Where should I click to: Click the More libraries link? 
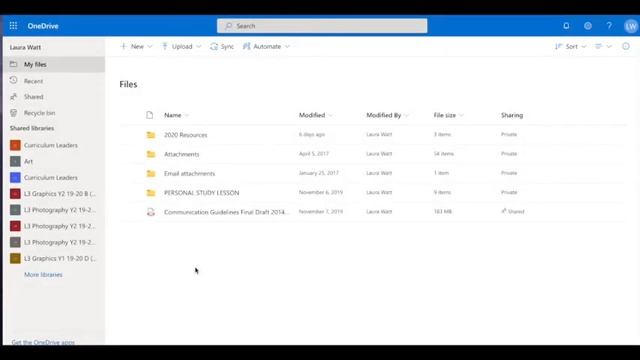tap(43, 275)
